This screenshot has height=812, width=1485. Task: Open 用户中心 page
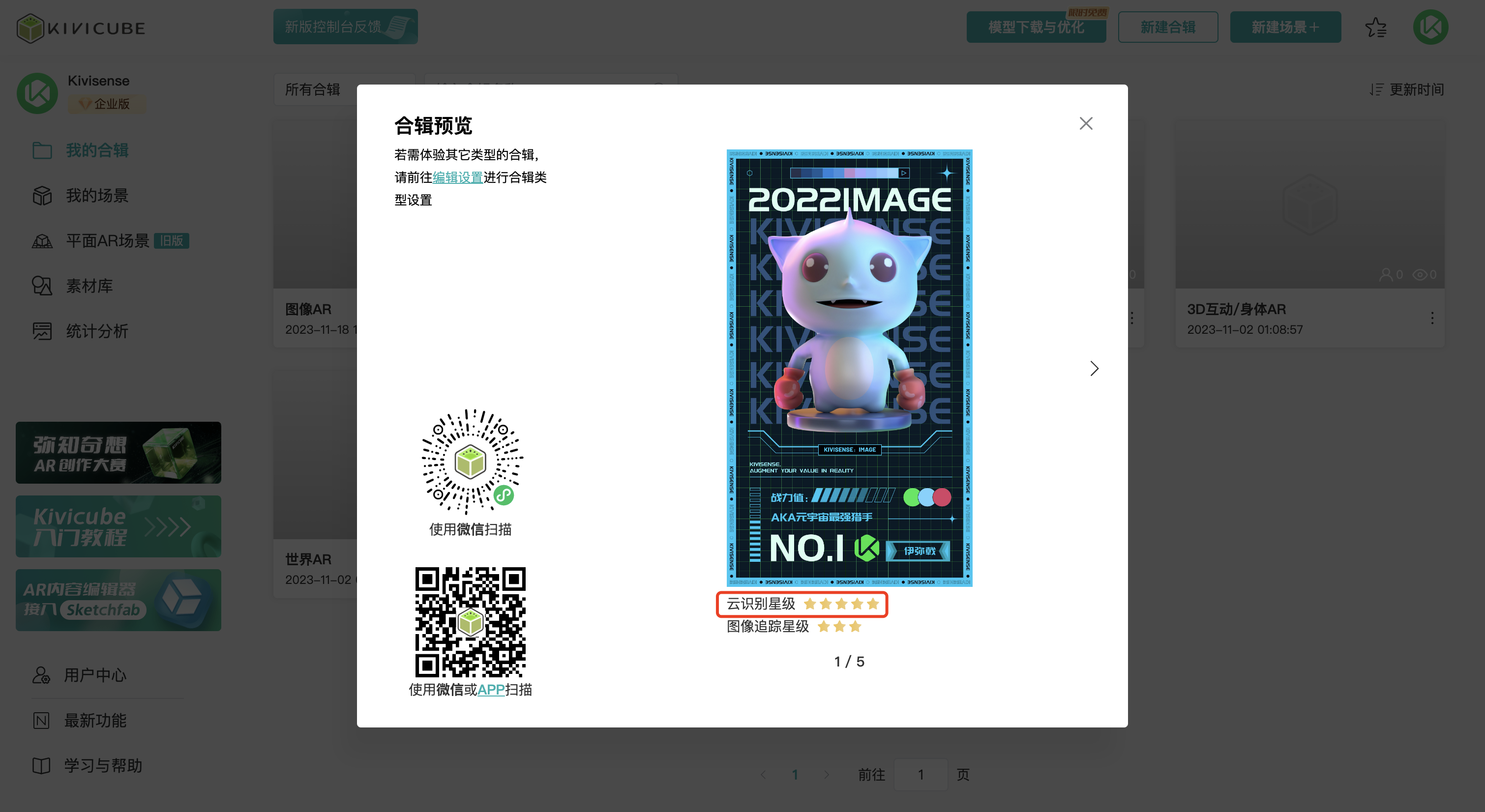[x=94, y=675]
